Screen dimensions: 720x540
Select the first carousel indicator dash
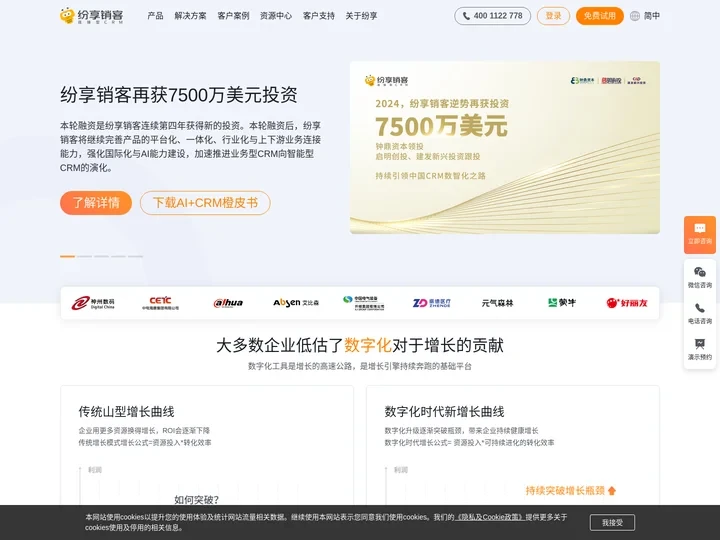pos(68,256)
